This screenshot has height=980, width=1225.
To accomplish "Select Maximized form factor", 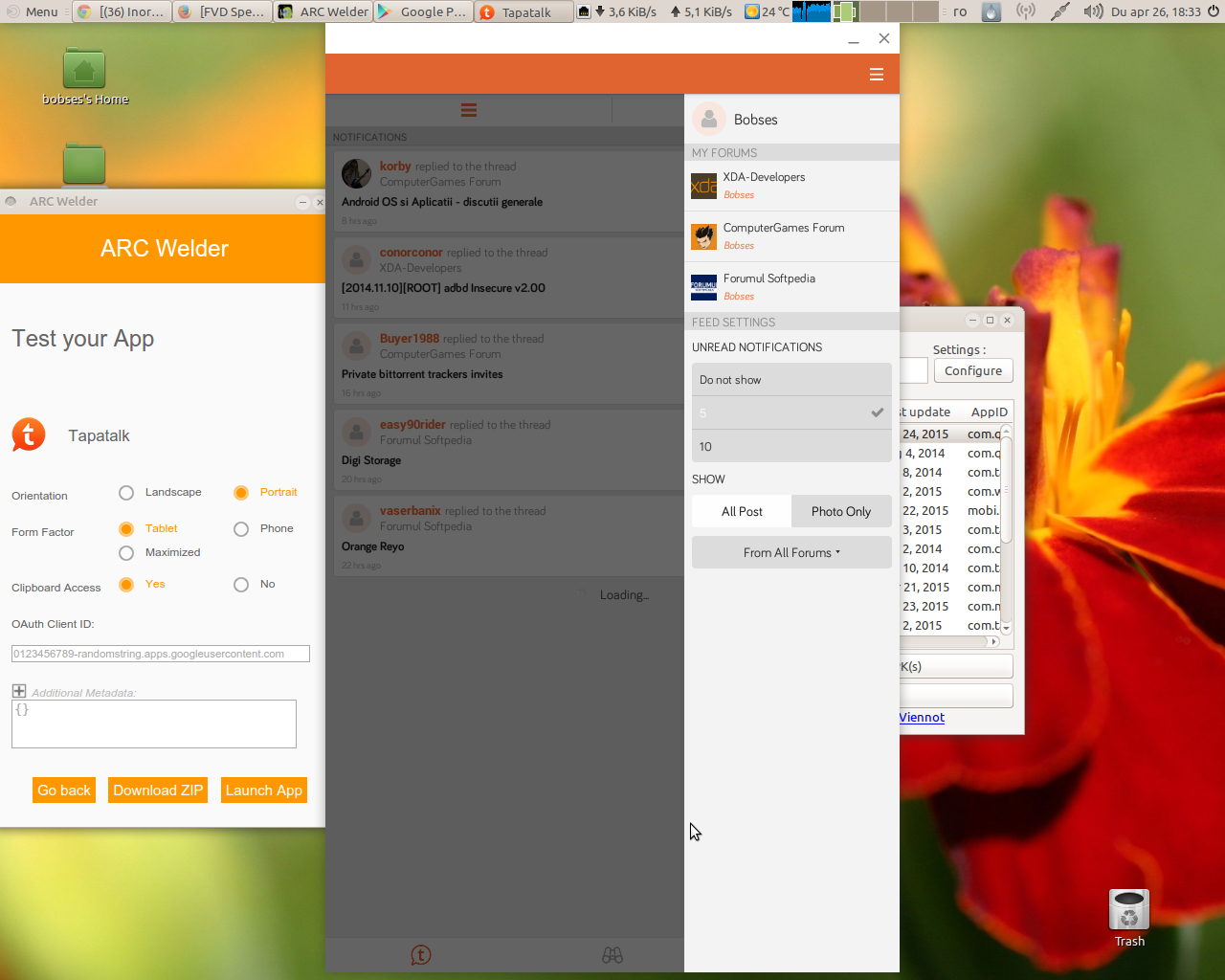I will [x=126, y=553].
